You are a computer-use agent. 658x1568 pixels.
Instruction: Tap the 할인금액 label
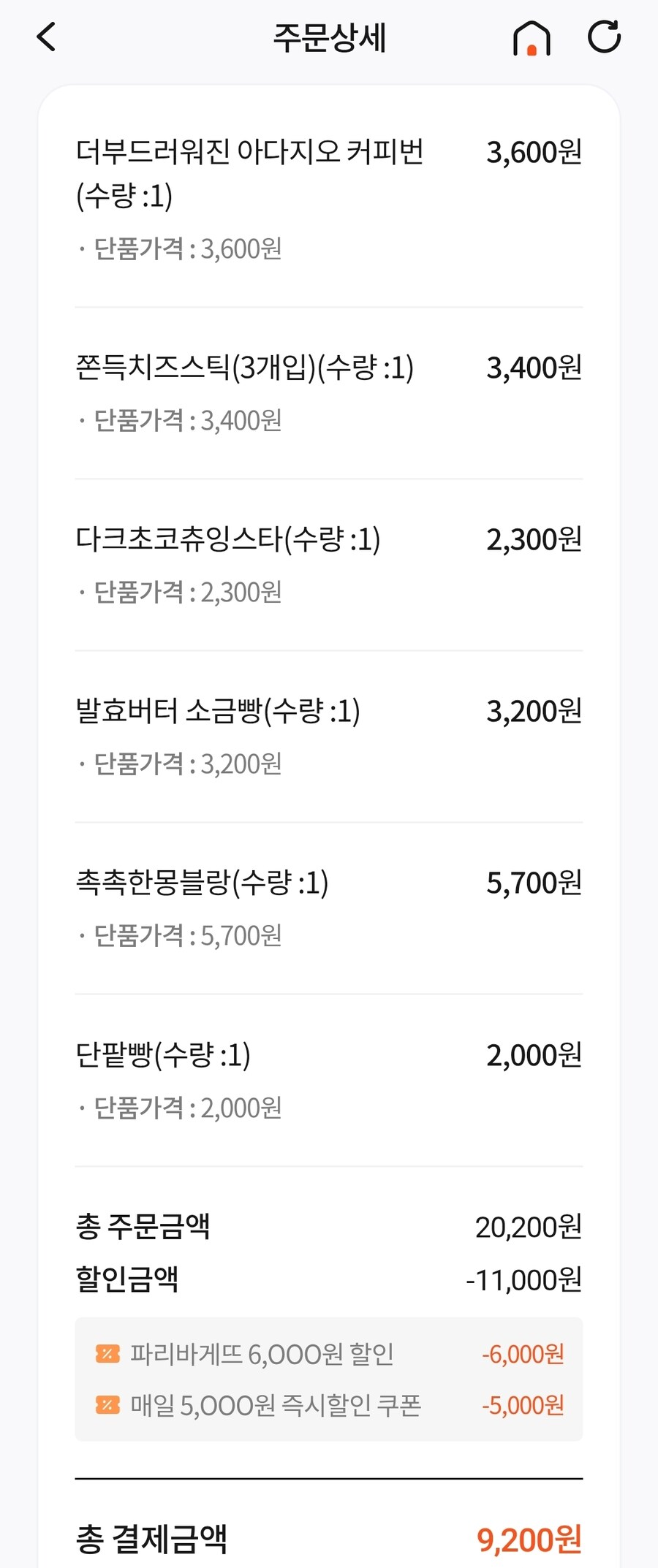point(127,1279)
